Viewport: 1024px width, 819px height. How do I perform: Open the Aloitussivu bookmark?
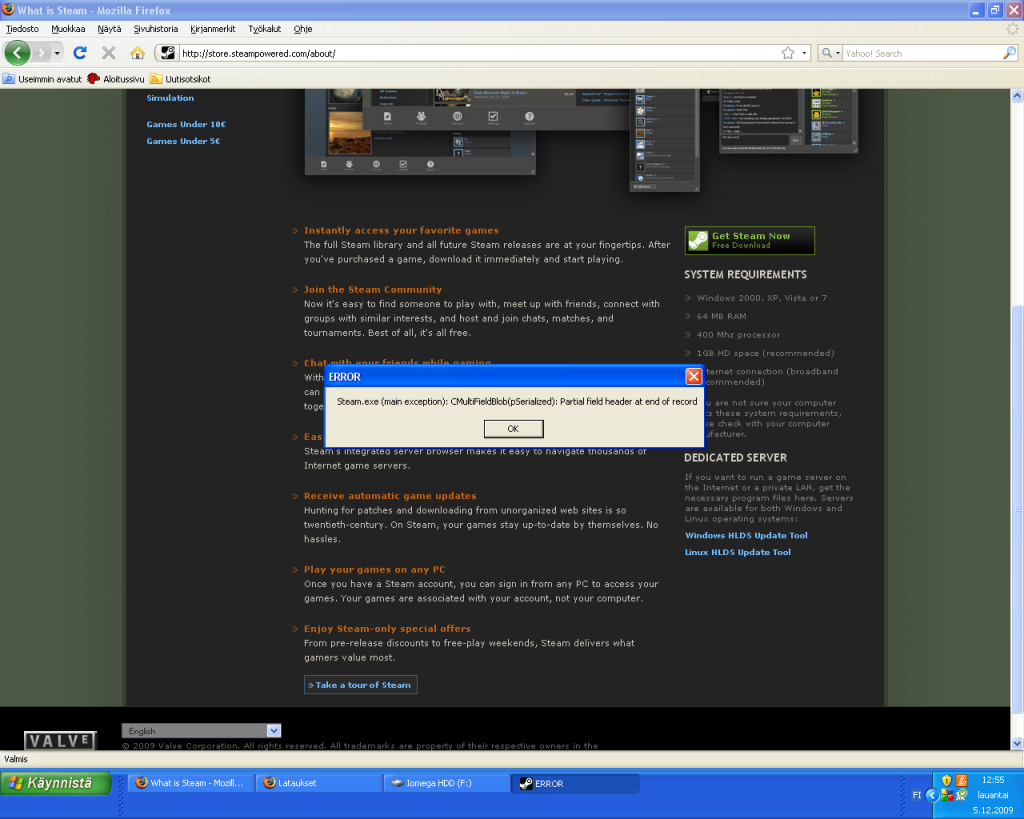tap(116, 79)
